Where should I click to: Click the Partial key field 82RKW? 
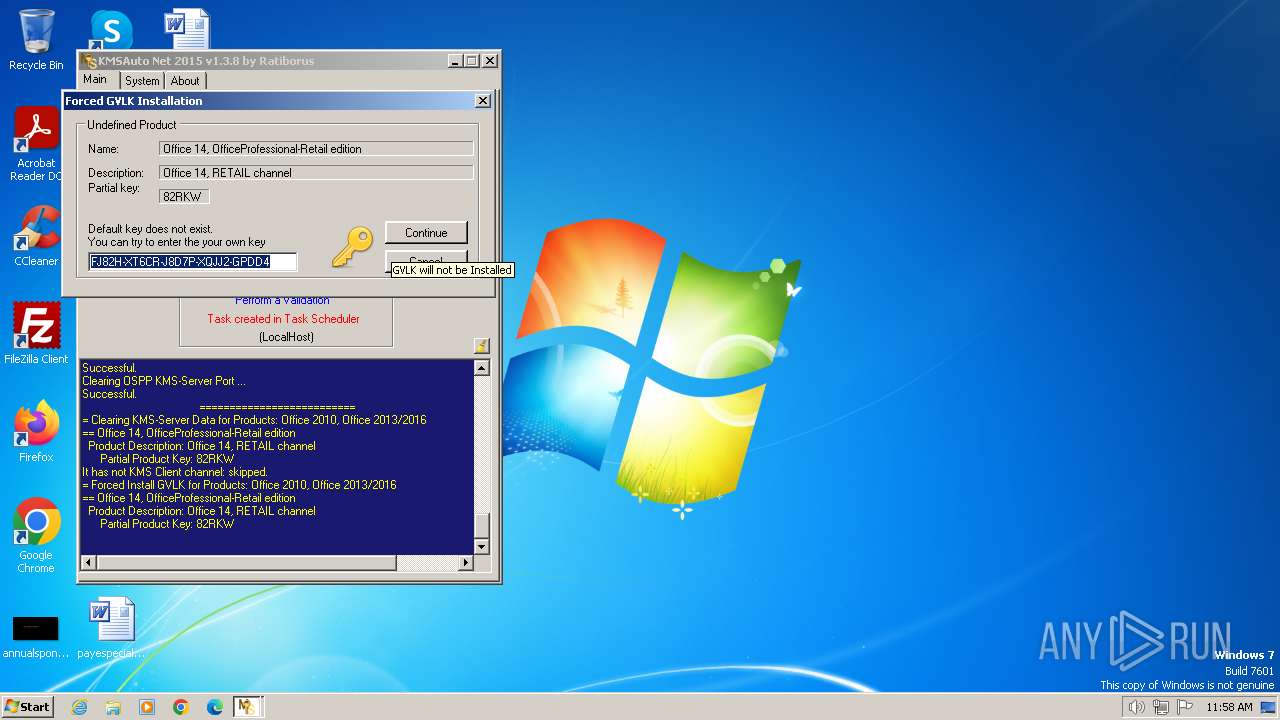pos(184,197)
